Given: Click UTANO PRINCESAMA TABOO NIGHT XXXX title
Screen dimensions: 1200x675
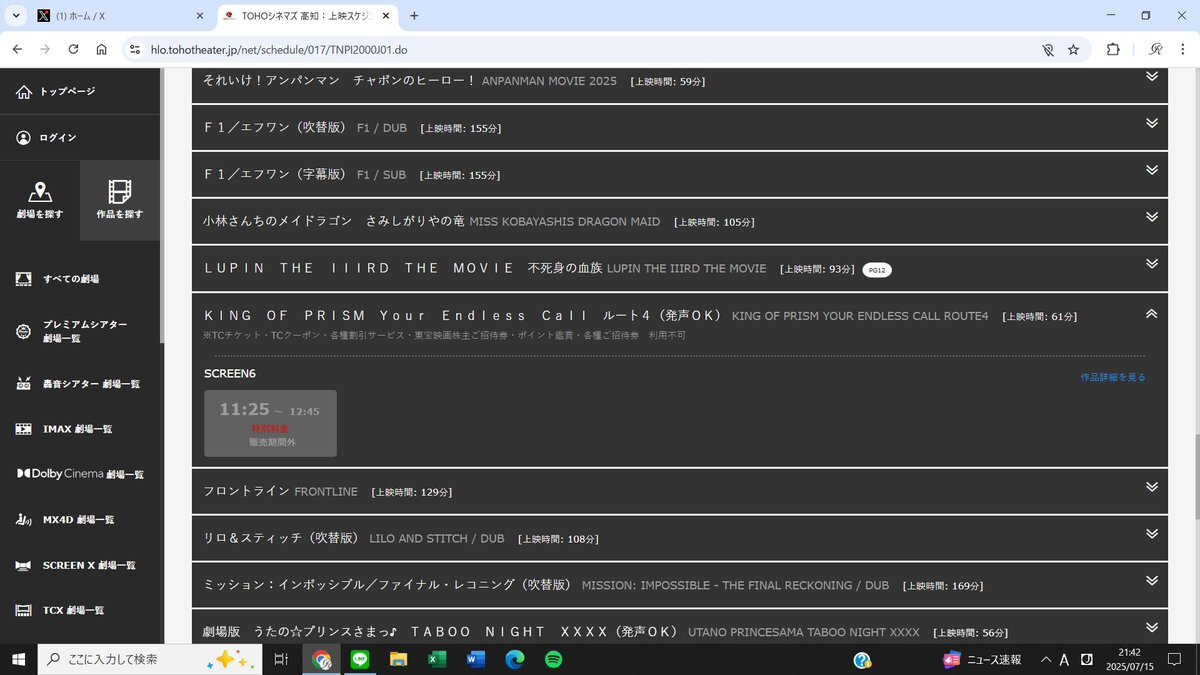Looking at the screenshot, I should pyautogui.click(x=804, y=633).
